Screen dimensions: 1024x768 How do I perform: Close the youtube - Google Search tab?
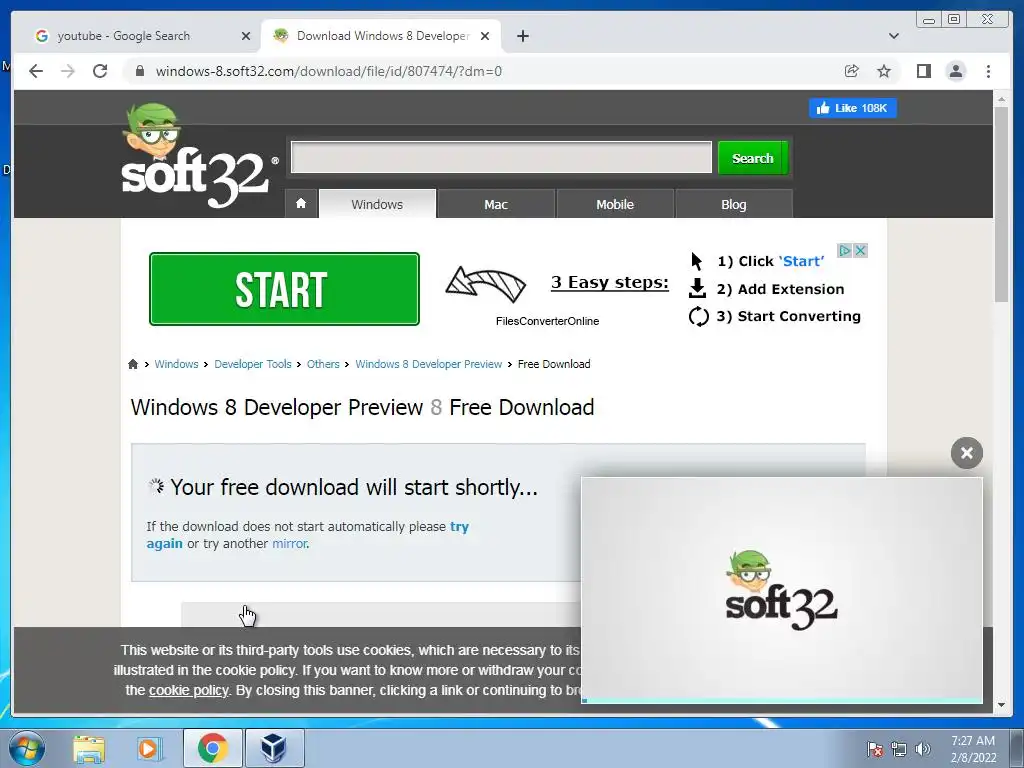pyautogui.click(x=246, y=36)
